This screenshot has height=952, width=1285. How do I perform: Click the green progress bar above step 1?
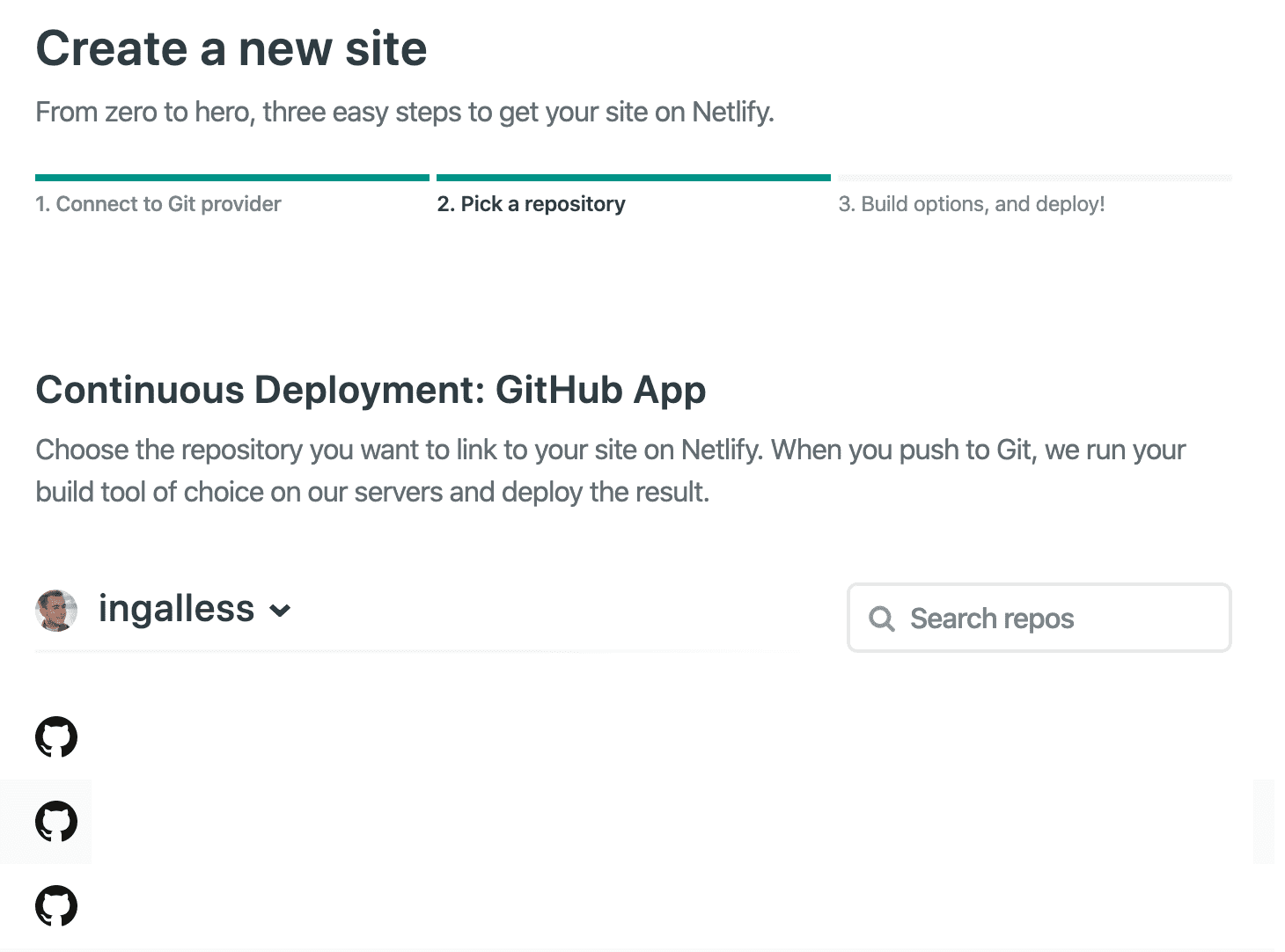tap(232, 178)
